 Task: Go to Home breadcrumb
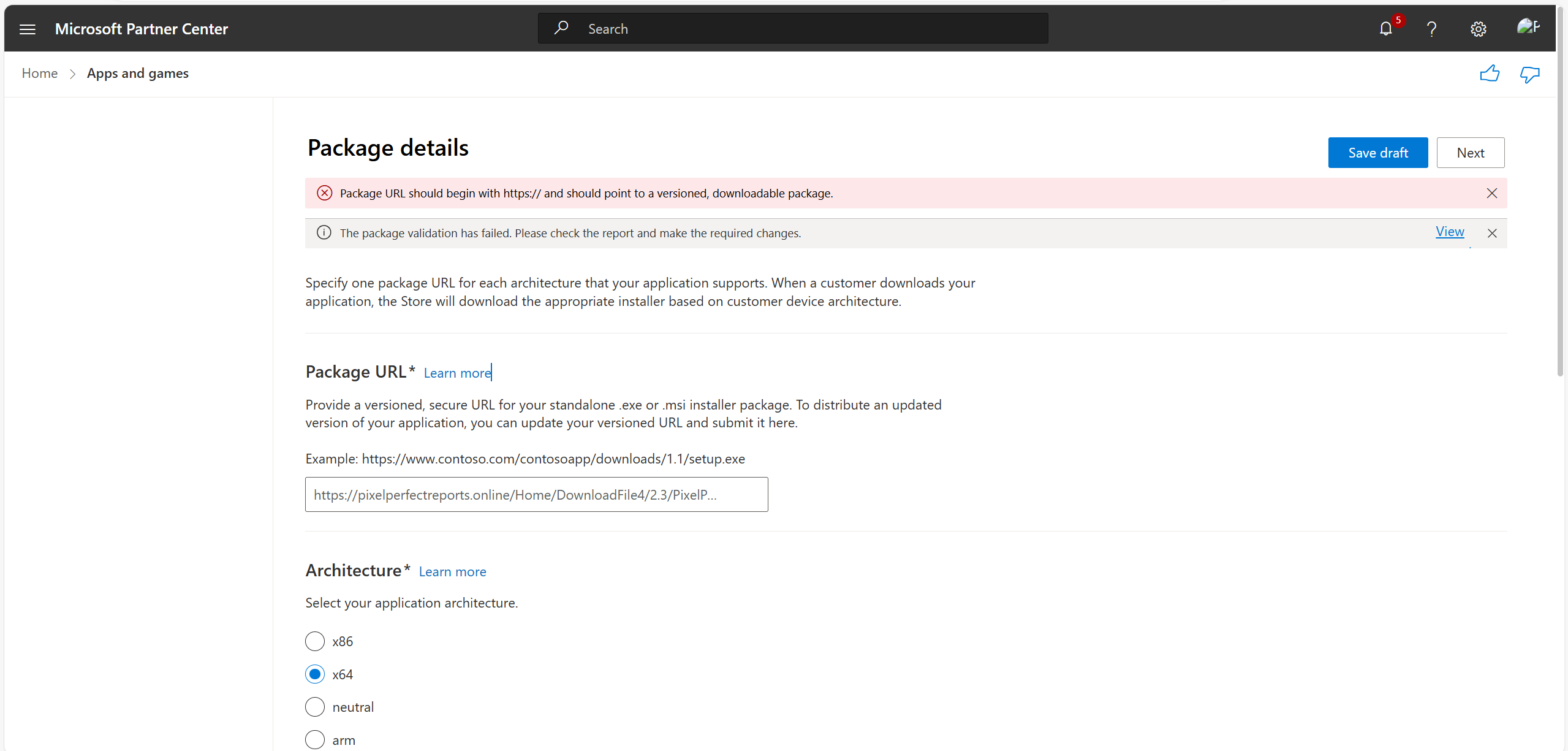40,73
